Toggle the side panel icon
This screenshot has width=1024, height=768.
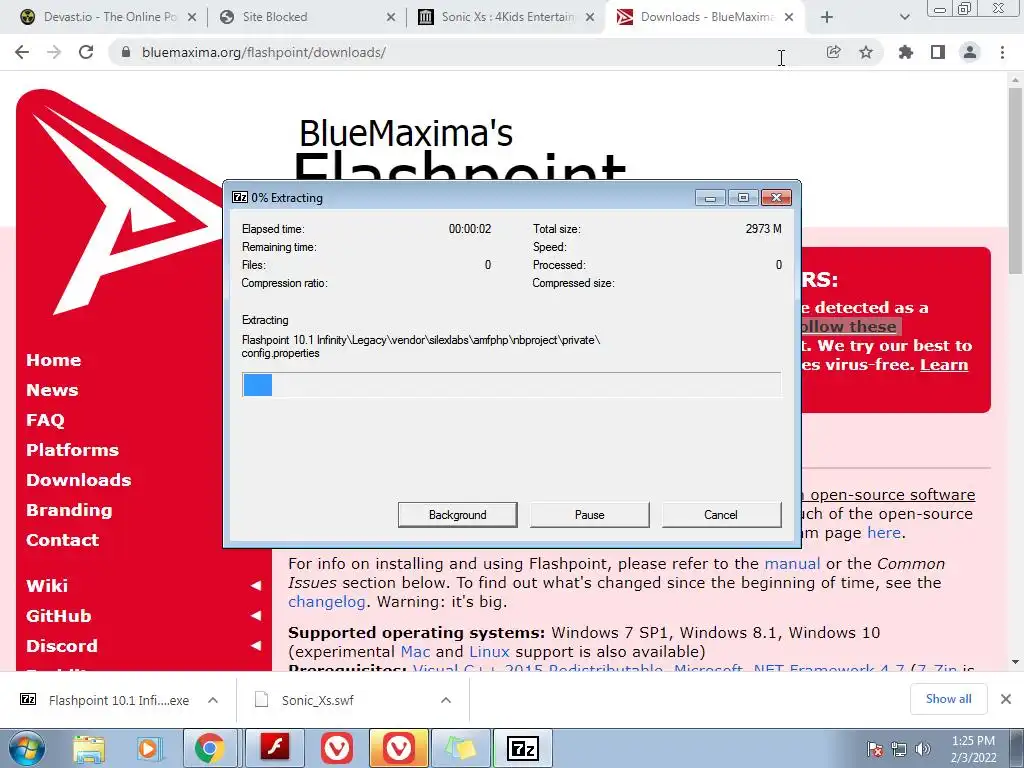point(938,52)
